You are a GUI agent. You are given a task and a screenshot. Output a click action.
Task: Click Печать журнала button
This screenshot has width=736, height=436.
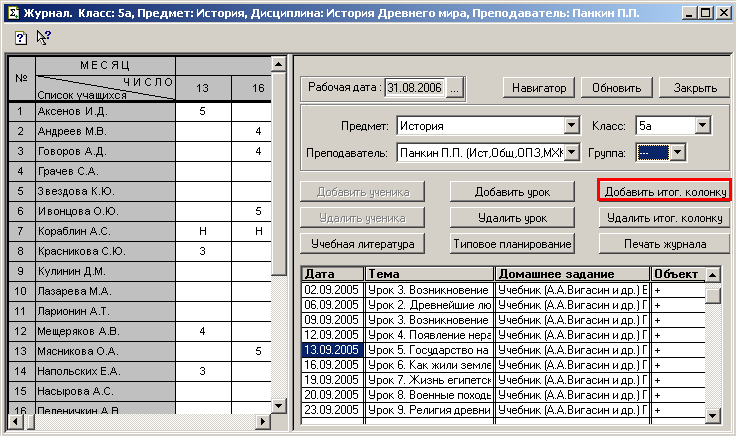click(664, 243)
